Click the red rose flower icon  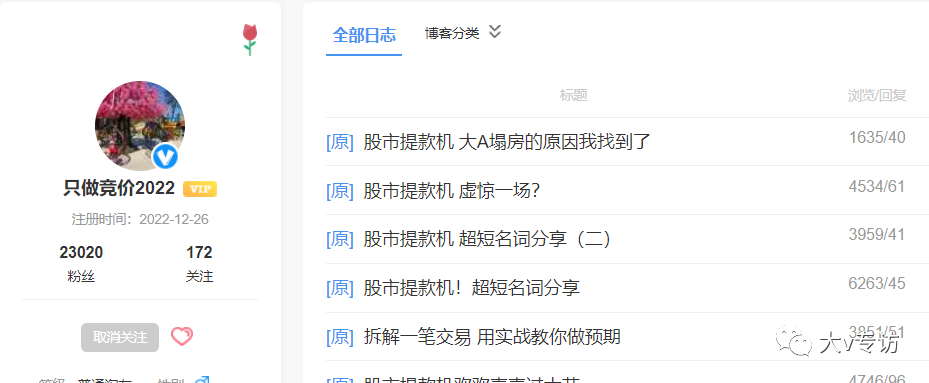[x=250, y=40]
